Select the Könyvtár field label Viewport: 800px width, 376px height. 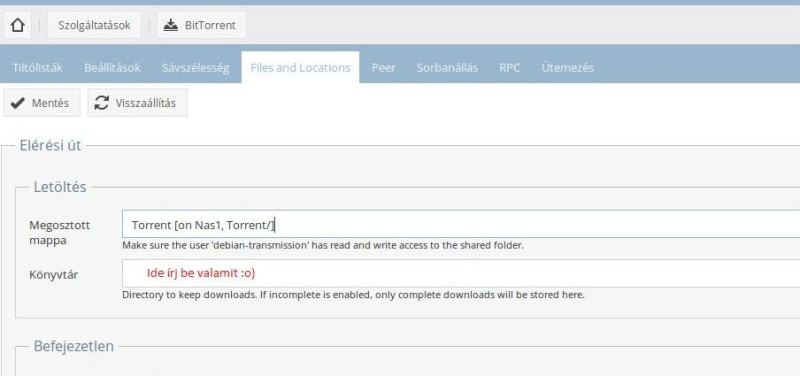point(54,274)
